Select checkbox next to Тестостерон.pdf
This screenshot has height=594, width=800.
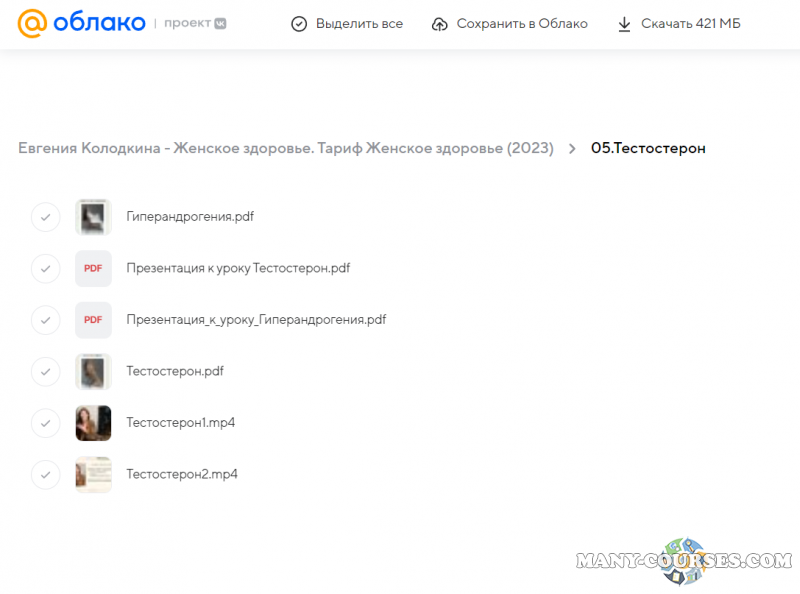point(46,372)
